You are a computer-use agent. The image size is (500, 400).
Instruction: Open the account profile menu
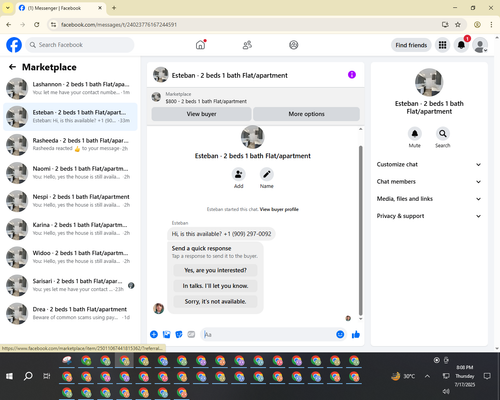[480, 45]
